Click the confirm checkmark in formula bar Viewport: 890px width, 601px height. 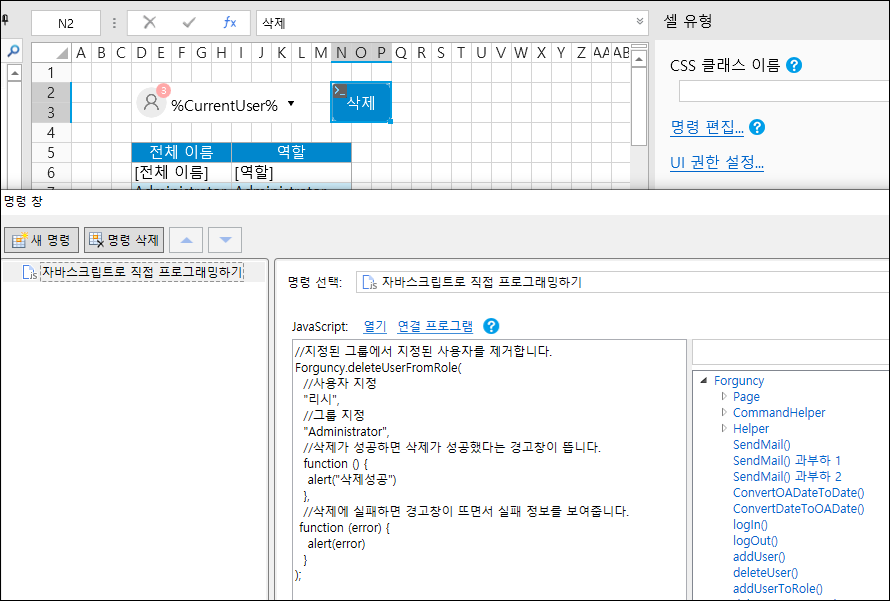click(189, 22)
